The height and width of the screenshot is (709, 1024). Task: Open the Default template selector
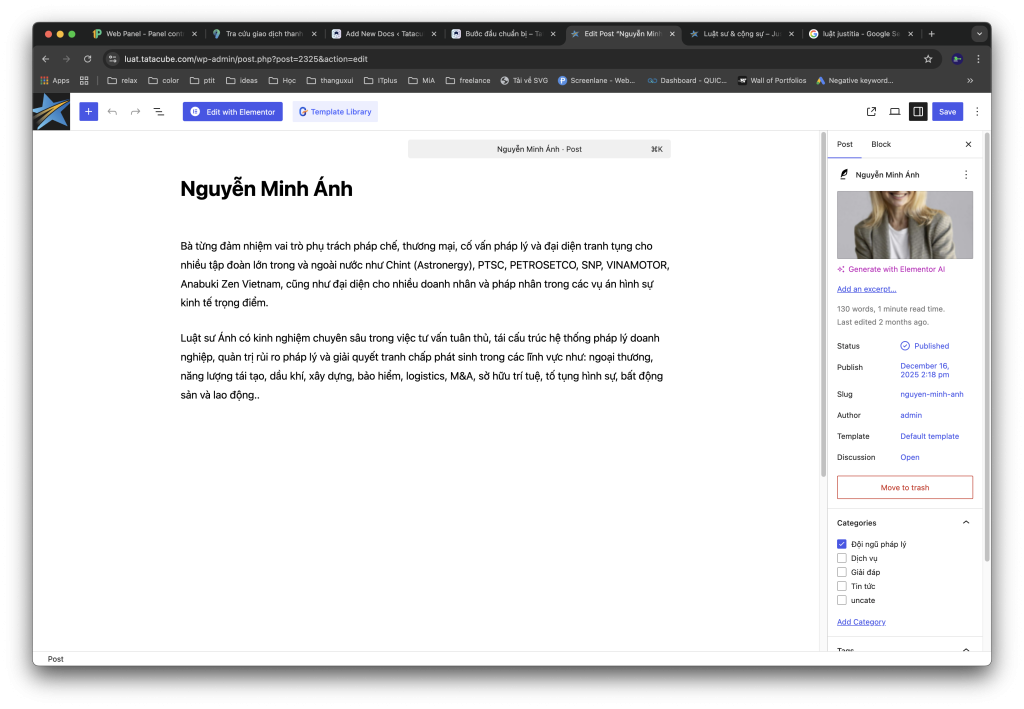[x=929, y=436]
